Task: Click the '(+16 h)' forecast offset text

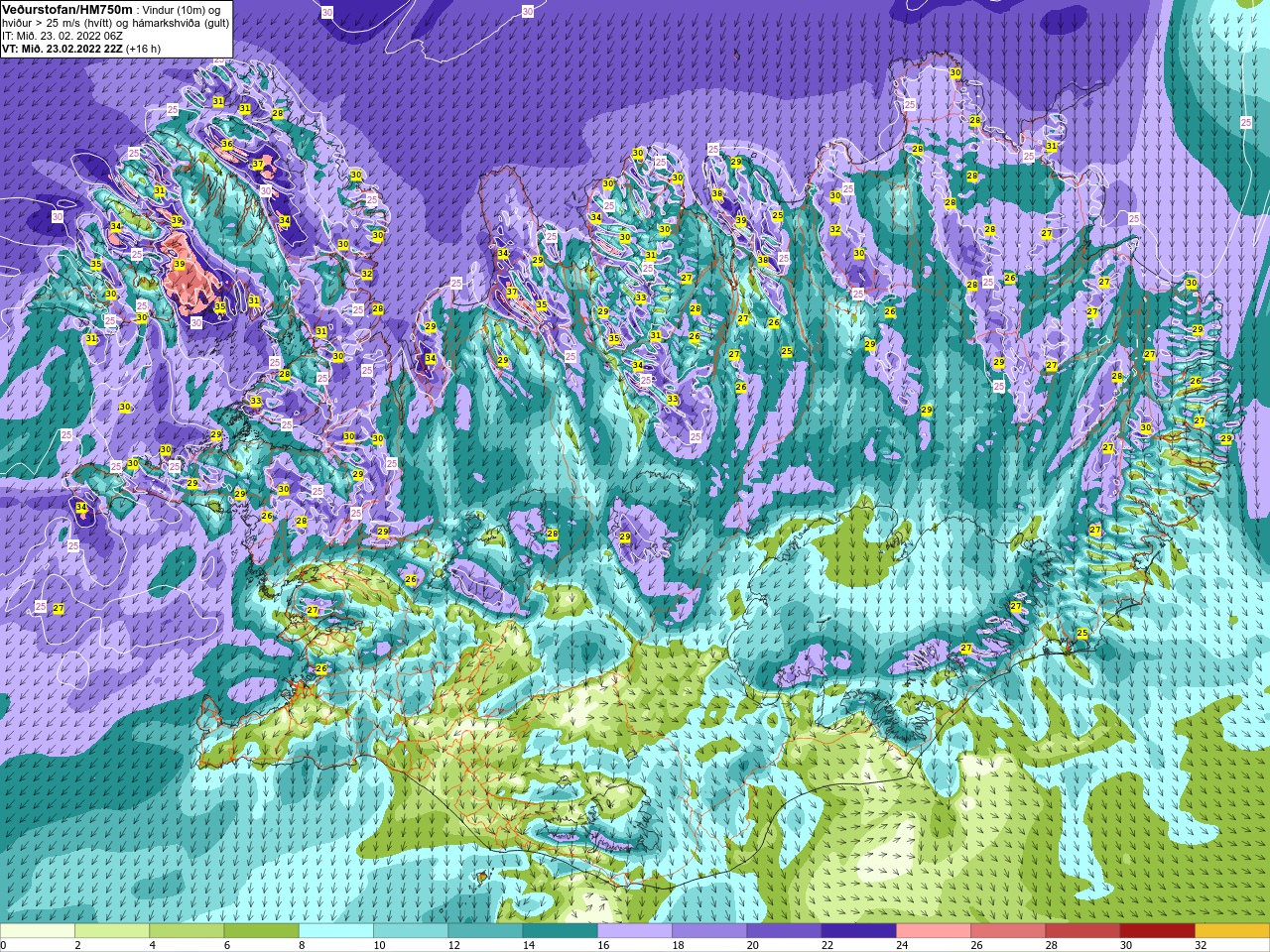Action: 143,49
